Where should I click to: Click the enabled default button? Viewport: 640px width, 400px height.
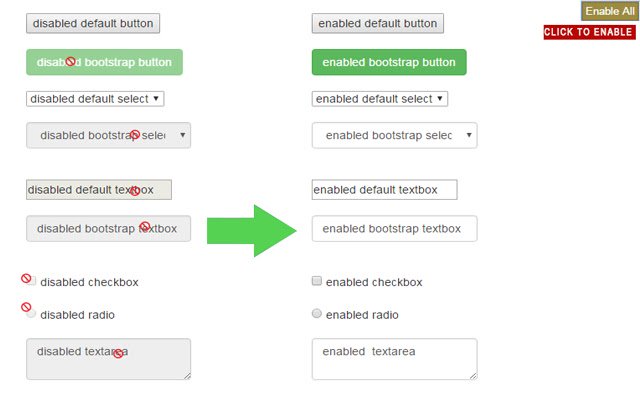[378, 23]
